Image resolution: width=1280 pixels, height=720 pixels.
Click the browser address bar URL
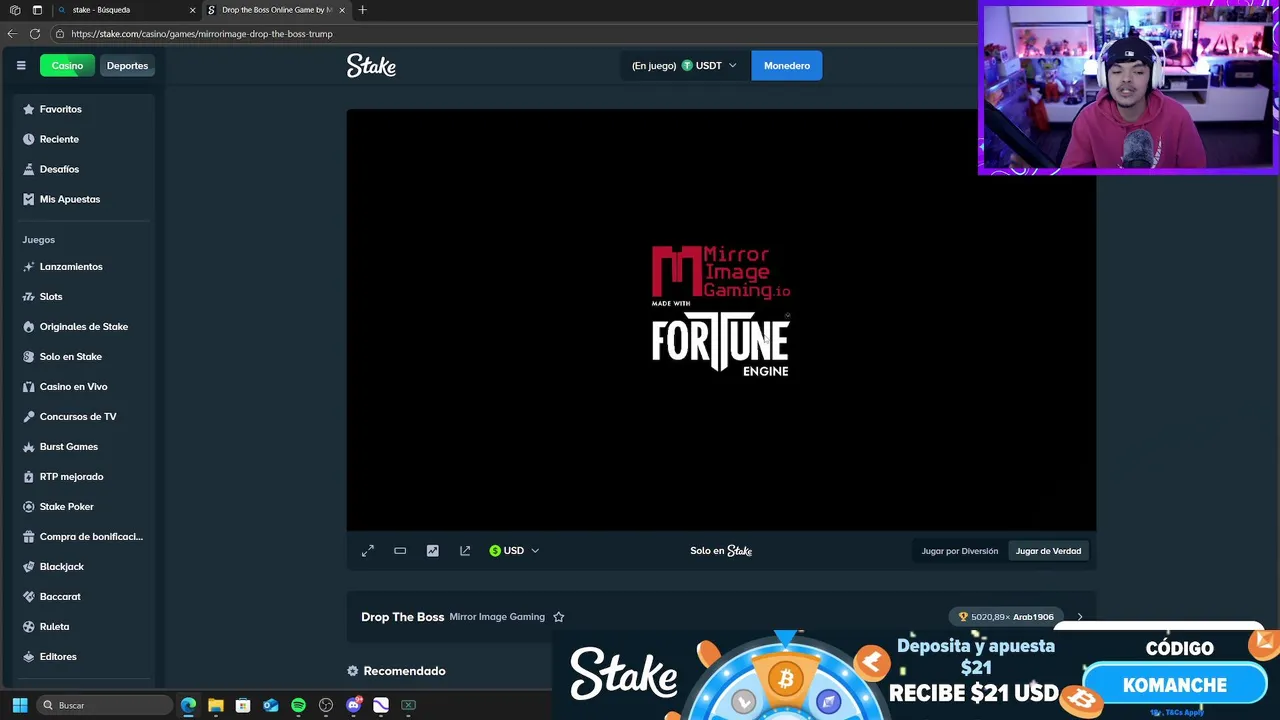[202, 34]
